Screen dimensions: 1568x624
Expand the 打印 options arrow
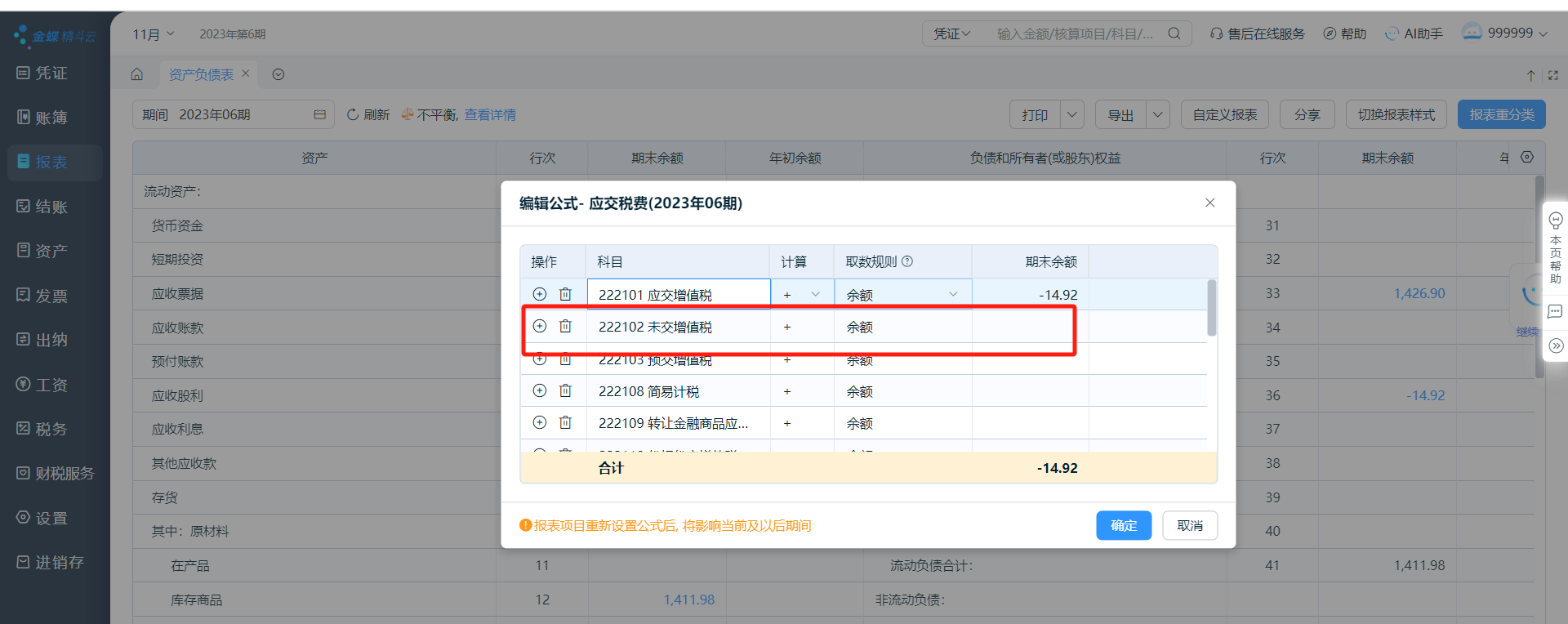(x=1072, y=115)
